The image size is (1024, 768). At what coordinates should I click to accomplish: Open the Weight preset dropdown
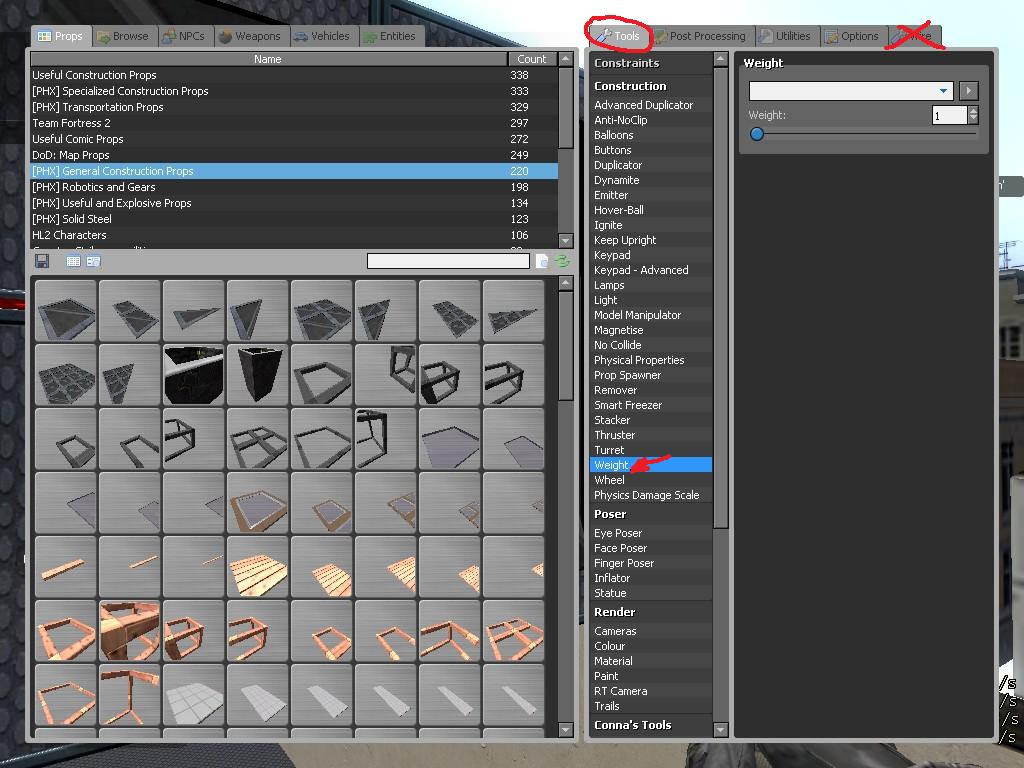pyautogui.click(x=850, y=91)
